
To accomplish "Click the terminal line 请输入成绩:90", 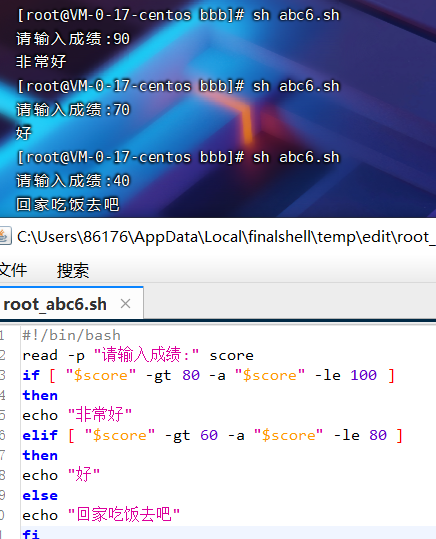I will tap(73, 39).
